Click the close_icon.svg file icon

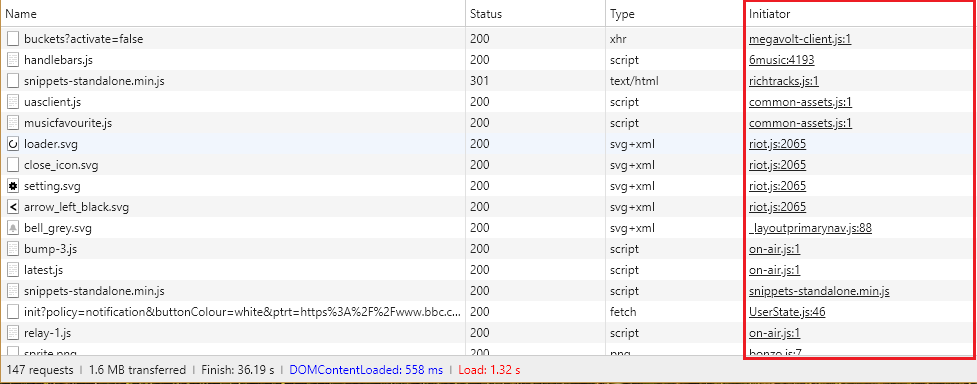coord(12,165)
